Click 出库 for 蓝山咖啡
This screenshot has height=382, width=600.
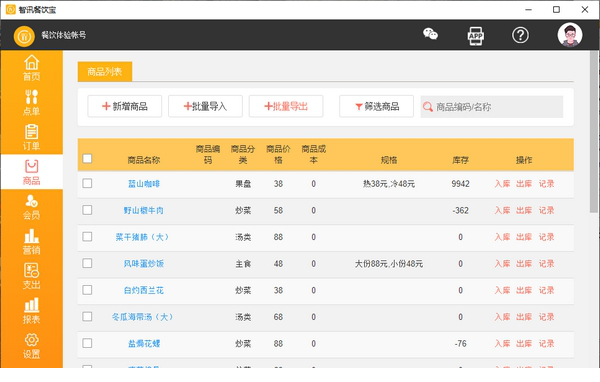524,184
